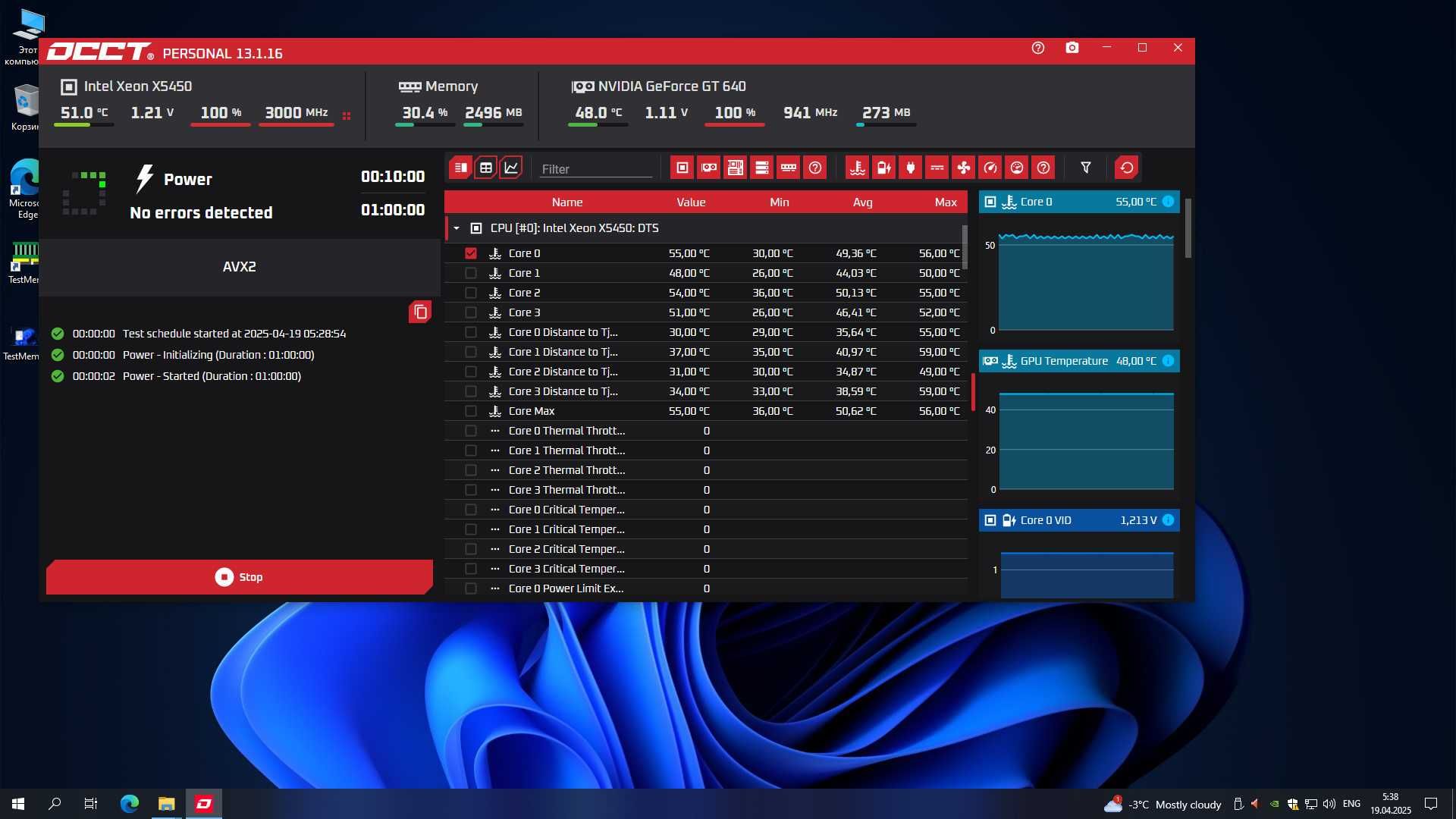Click the GPU Temperature graph header
1456x819 pixels.
pyautogui.click(x=1079, y=361)
